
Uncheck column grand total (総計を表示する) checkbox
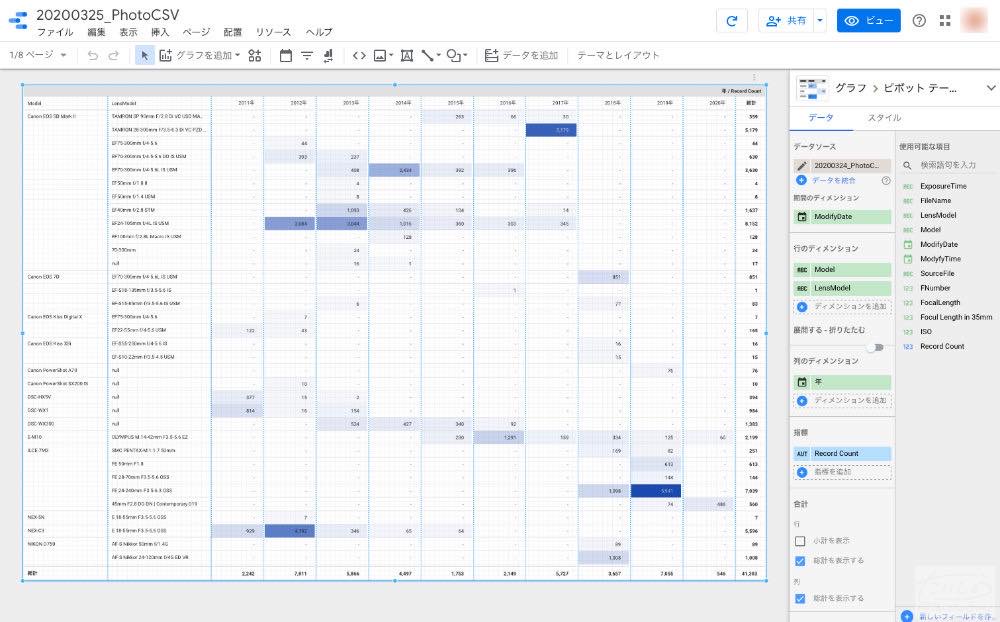coord(800,598)
